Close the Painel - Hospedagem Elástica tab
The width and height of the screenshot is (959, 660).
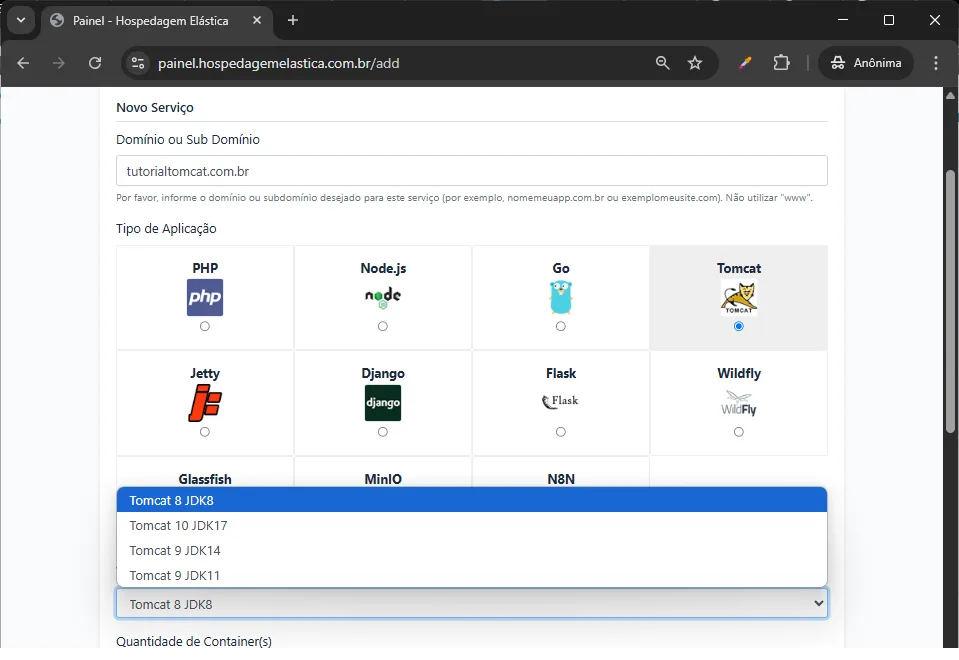(x=257, y=20)
